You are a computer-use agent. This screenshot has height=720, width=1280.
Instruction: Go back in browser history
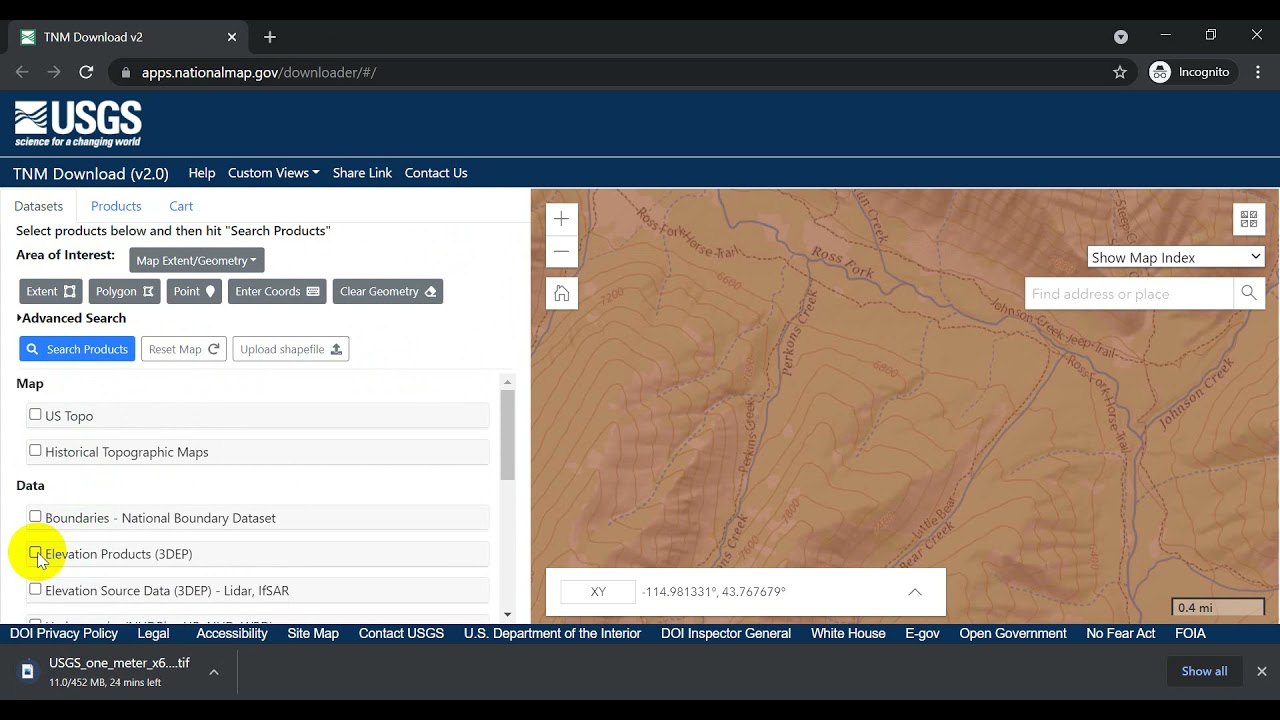pyautogui.click(x=22, y=72)
